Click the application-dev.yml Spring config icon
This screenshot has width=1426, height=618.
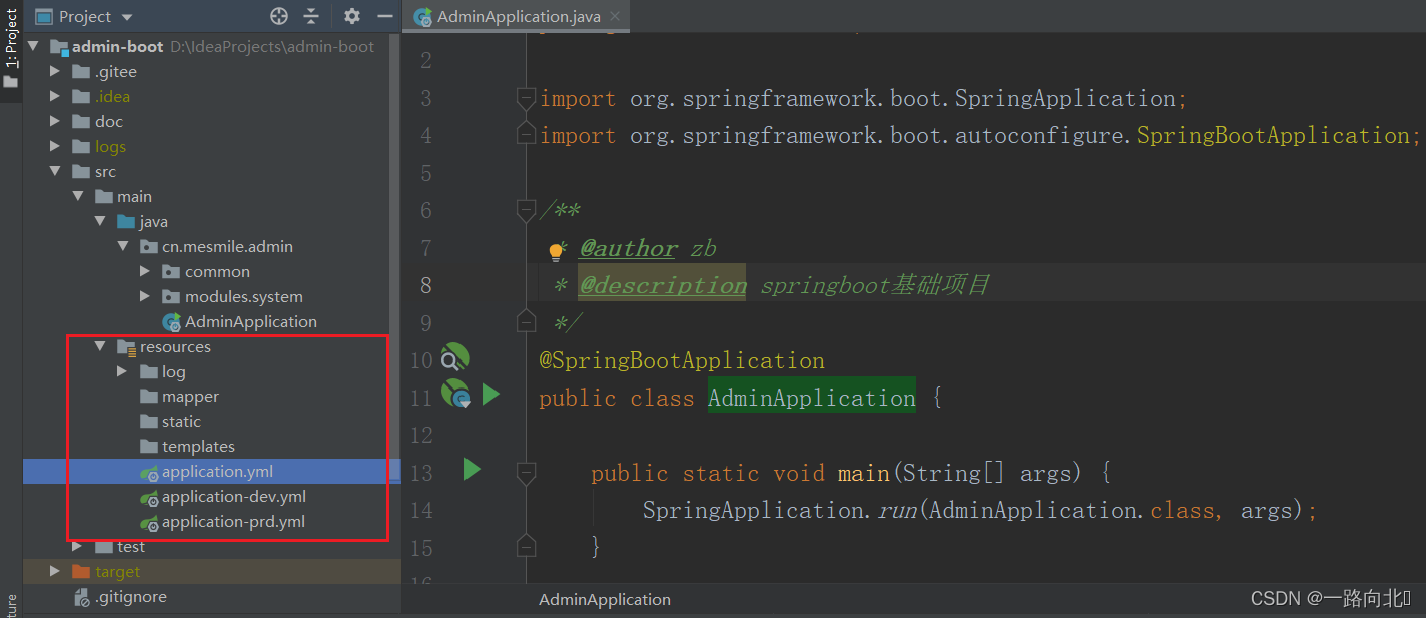[149, 497]
